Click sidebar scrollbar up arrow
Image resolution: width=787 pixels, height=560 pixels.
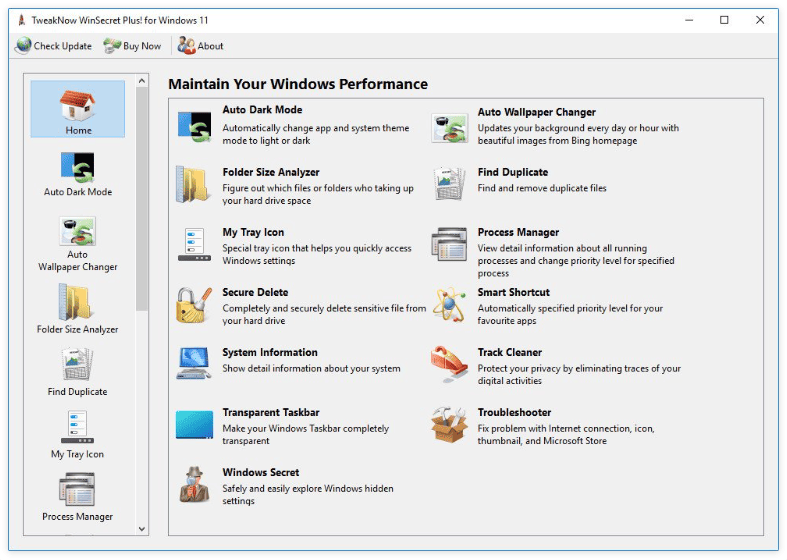pyautogui.click(x=142, y=80)
